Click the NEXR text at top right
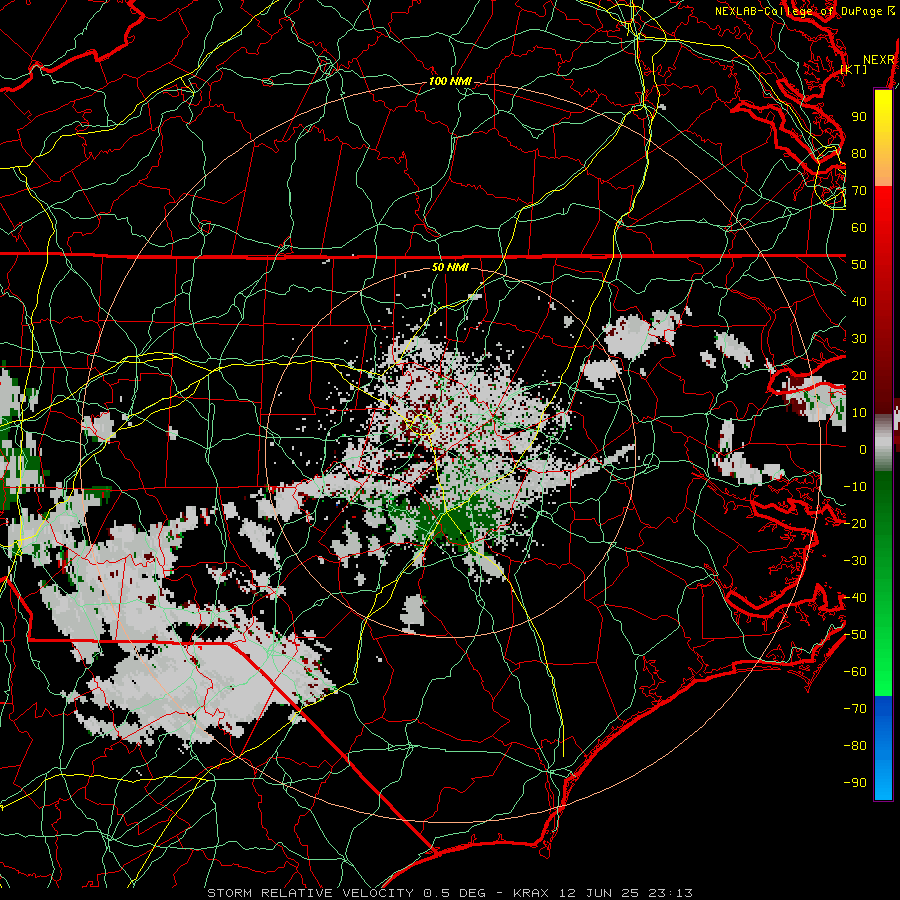This screenshot has height=900, width=900. click(879, 60)
